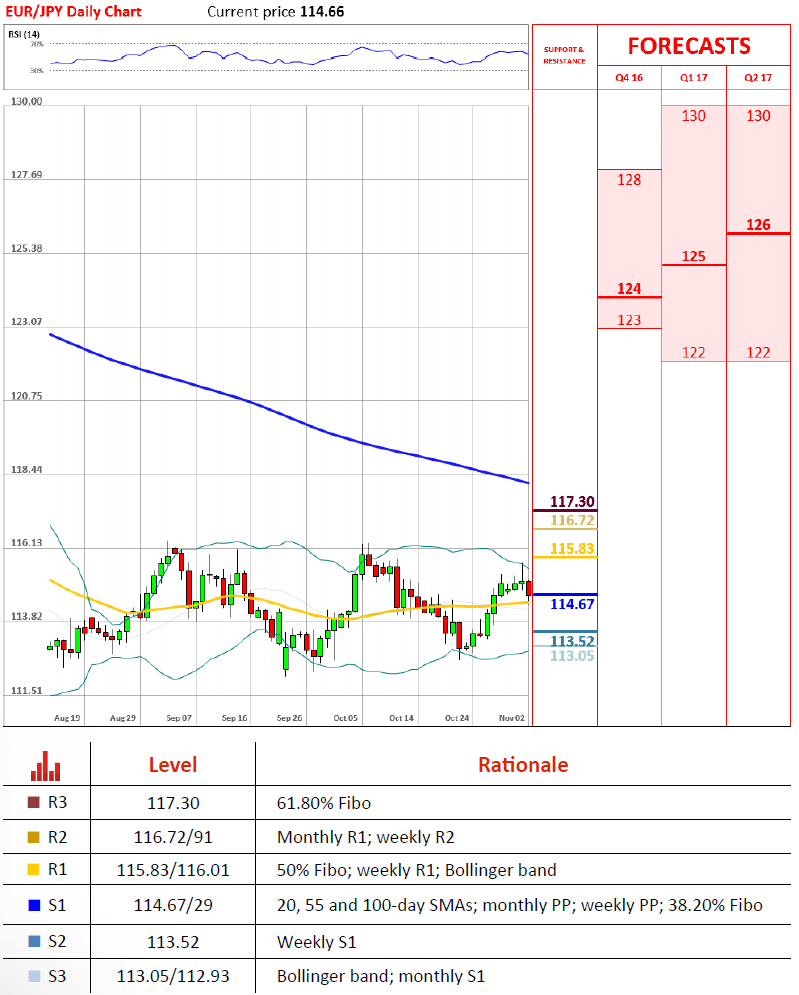Click the 117.30 cell in R3 row
799x995 pixels.
click(173, 803)
